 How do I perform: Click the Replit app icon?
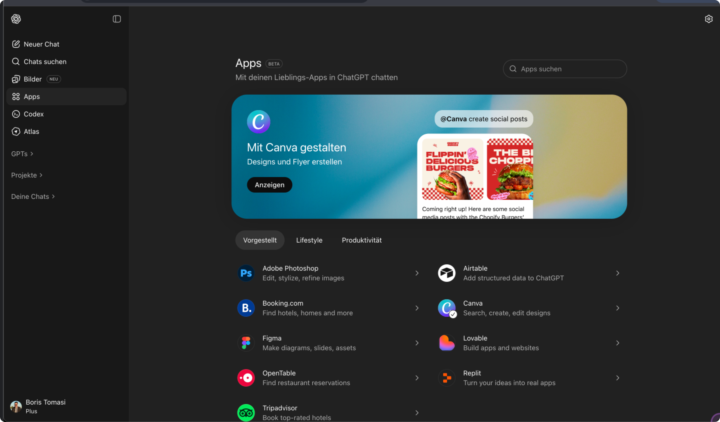[446, 378]
